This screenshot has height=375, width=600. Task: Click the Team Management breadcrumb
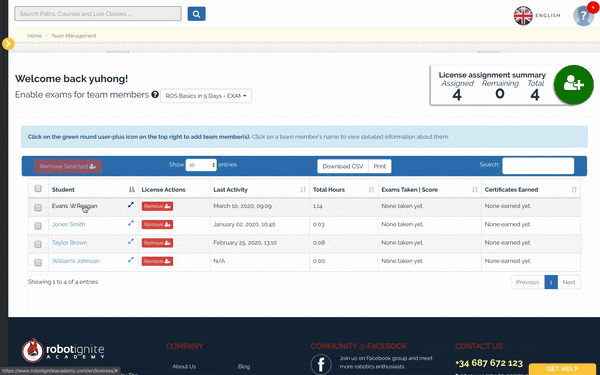[x=74, y=36]
